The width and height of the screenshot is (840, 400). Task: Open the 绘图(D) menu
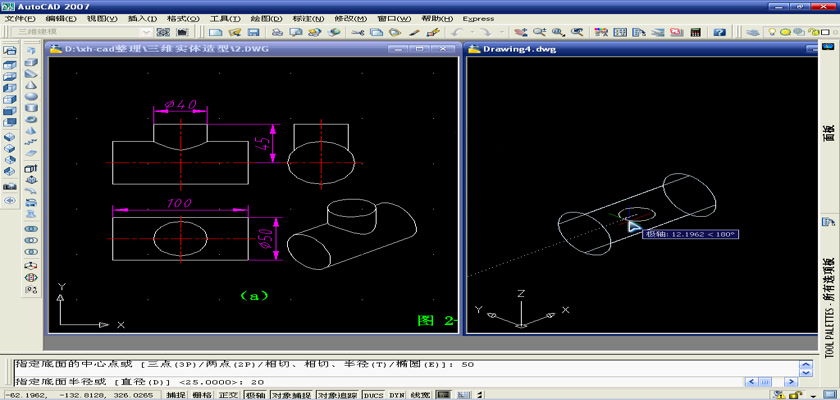click(267, 18)
